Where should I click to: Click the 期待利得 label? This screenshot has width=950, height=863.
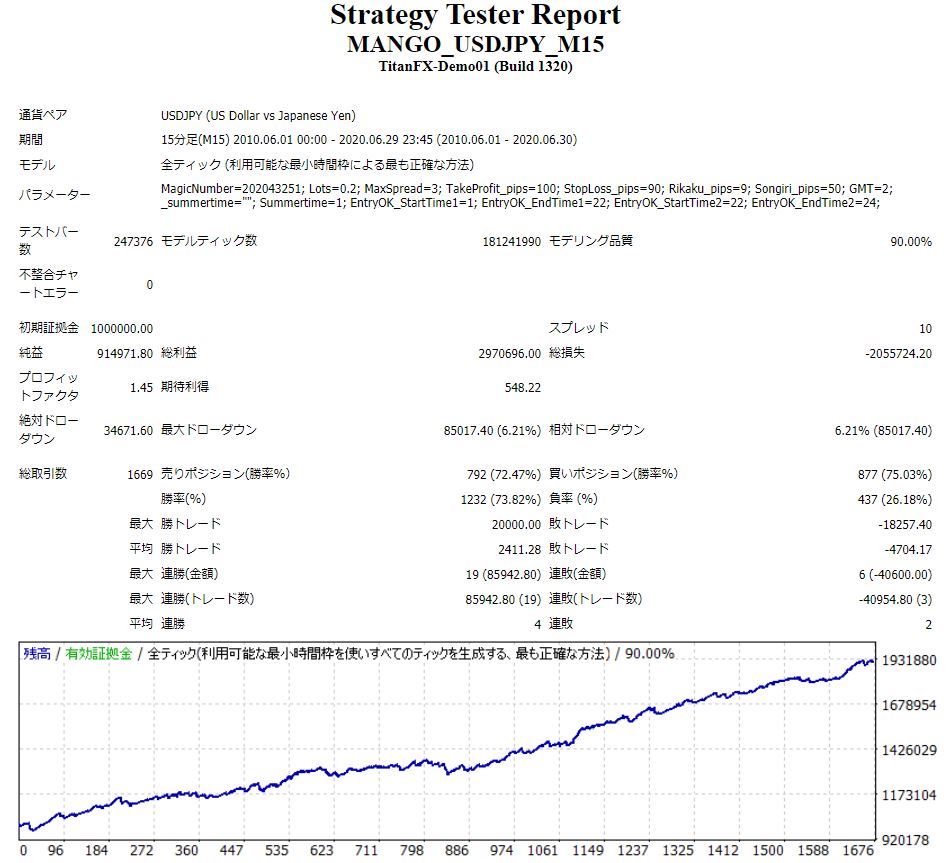click(x=185, y=387)
